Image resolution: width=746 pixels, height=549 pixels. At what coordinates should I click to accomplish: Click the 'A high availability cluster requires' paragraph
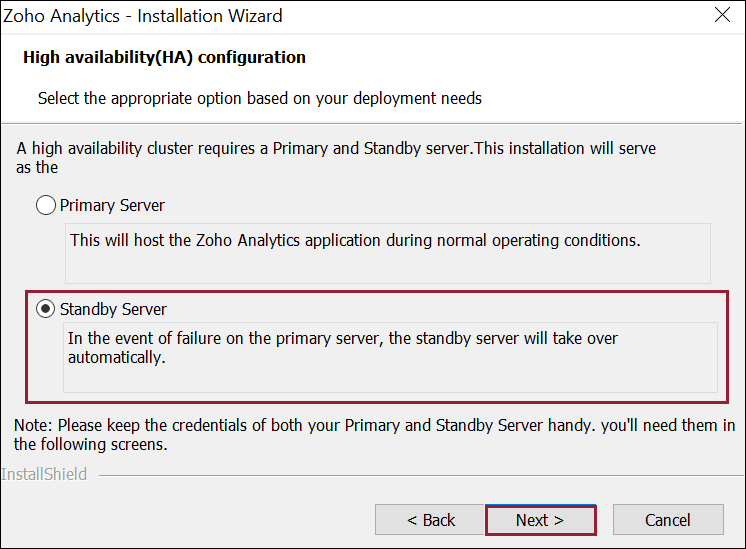[x=336, y=148]
